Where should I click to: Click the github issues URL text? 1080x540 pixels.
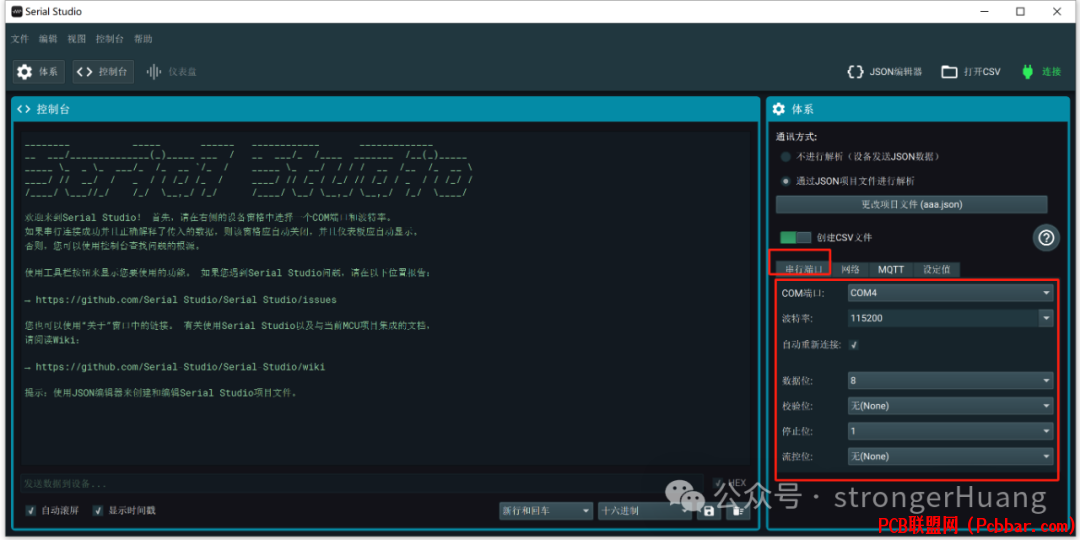point(186,300)
